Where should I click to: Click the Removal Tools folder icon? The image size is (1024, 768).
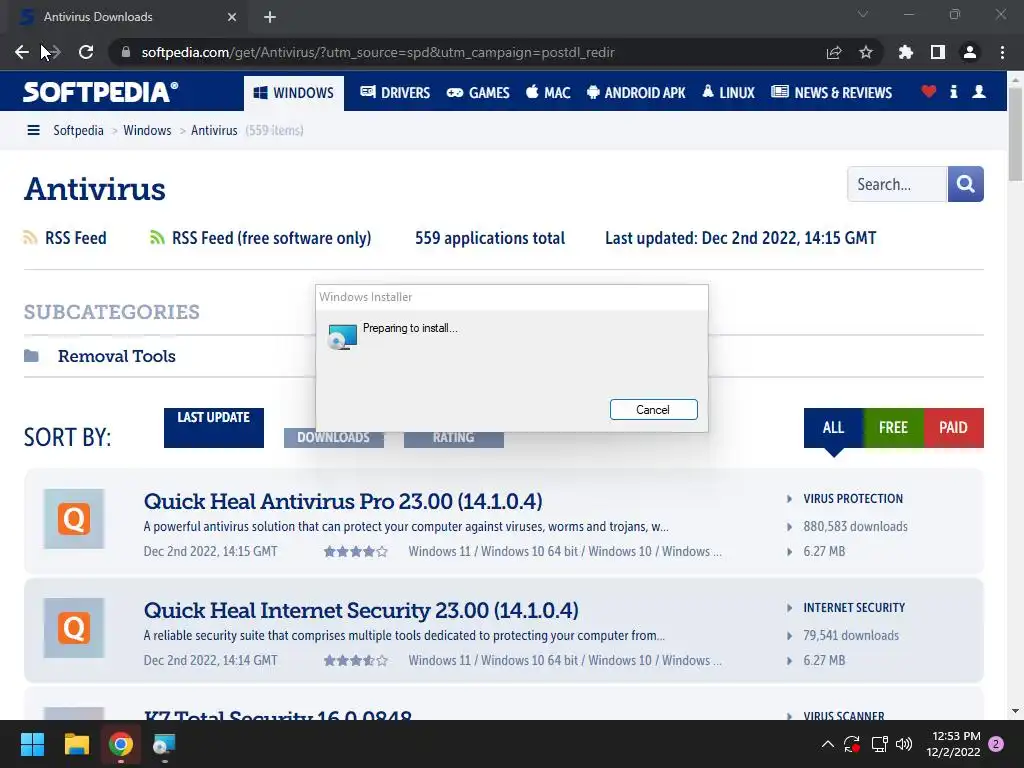click(31, 356)
